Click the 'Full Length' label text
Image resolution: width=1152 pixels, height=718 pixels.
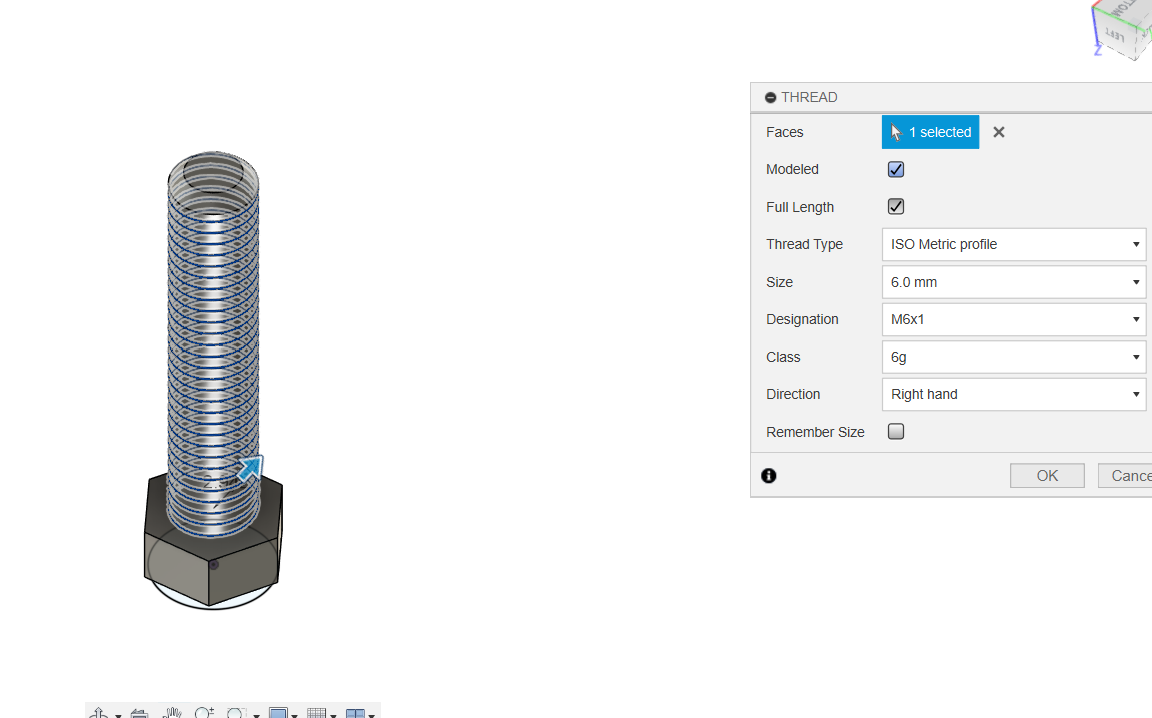[800, 207]
